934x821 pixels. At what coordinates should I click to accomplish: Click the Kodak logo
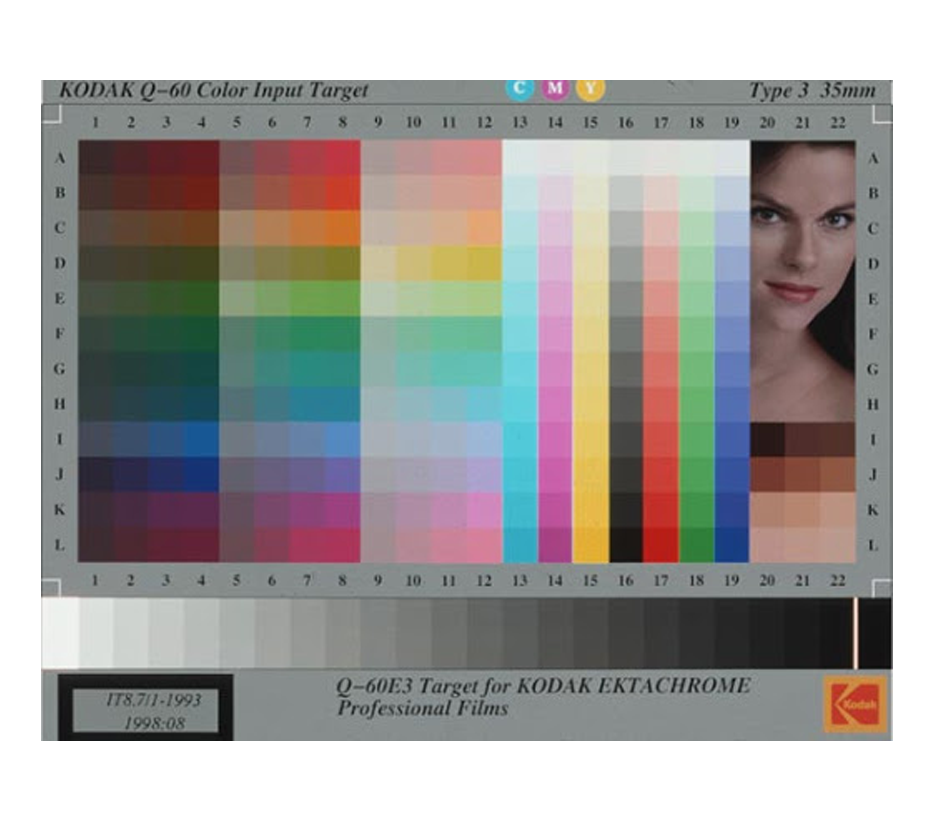[x=856, y=701]
